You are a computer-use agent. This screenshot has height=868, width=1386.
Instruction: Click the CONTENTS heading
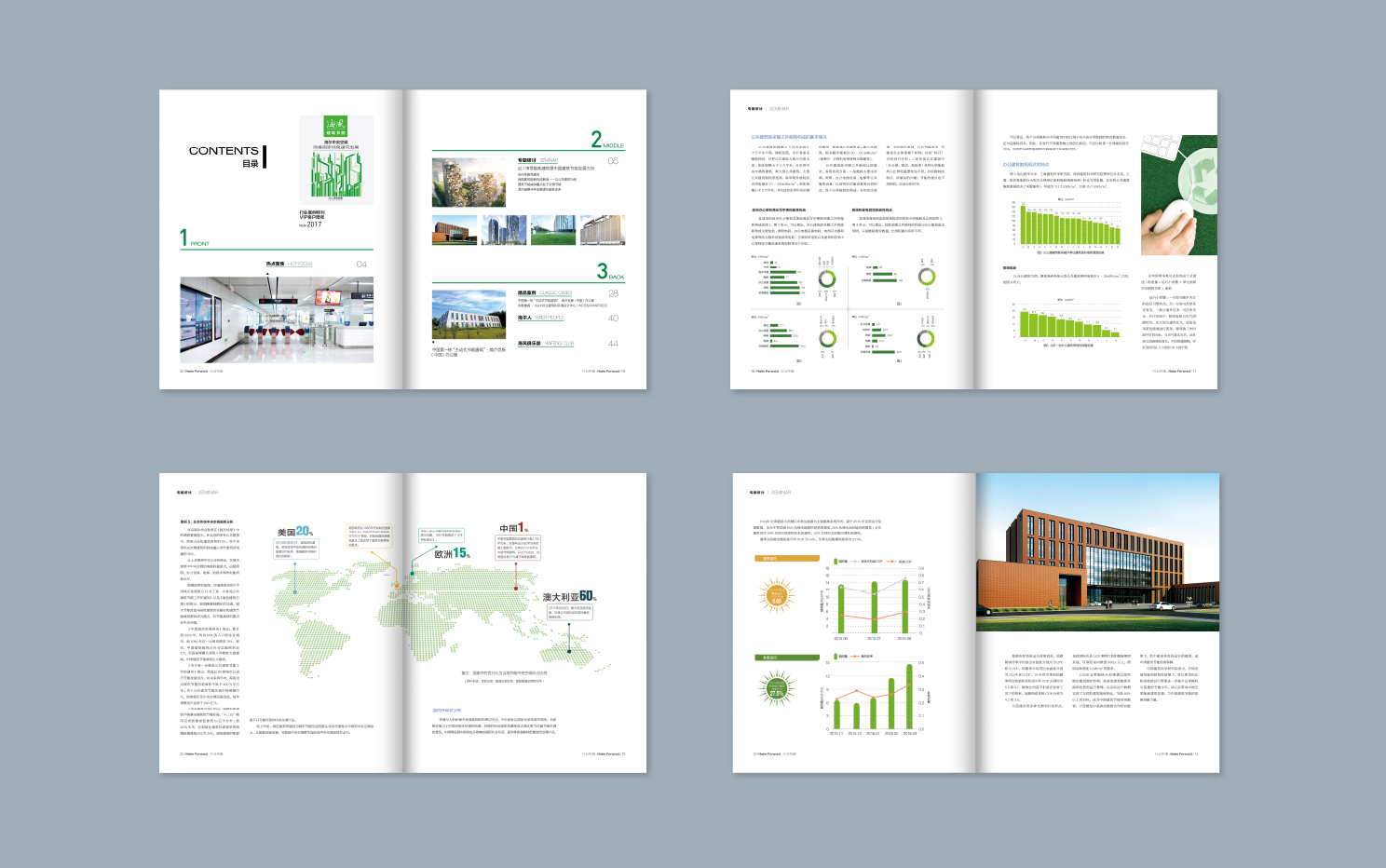coord(224,151)
